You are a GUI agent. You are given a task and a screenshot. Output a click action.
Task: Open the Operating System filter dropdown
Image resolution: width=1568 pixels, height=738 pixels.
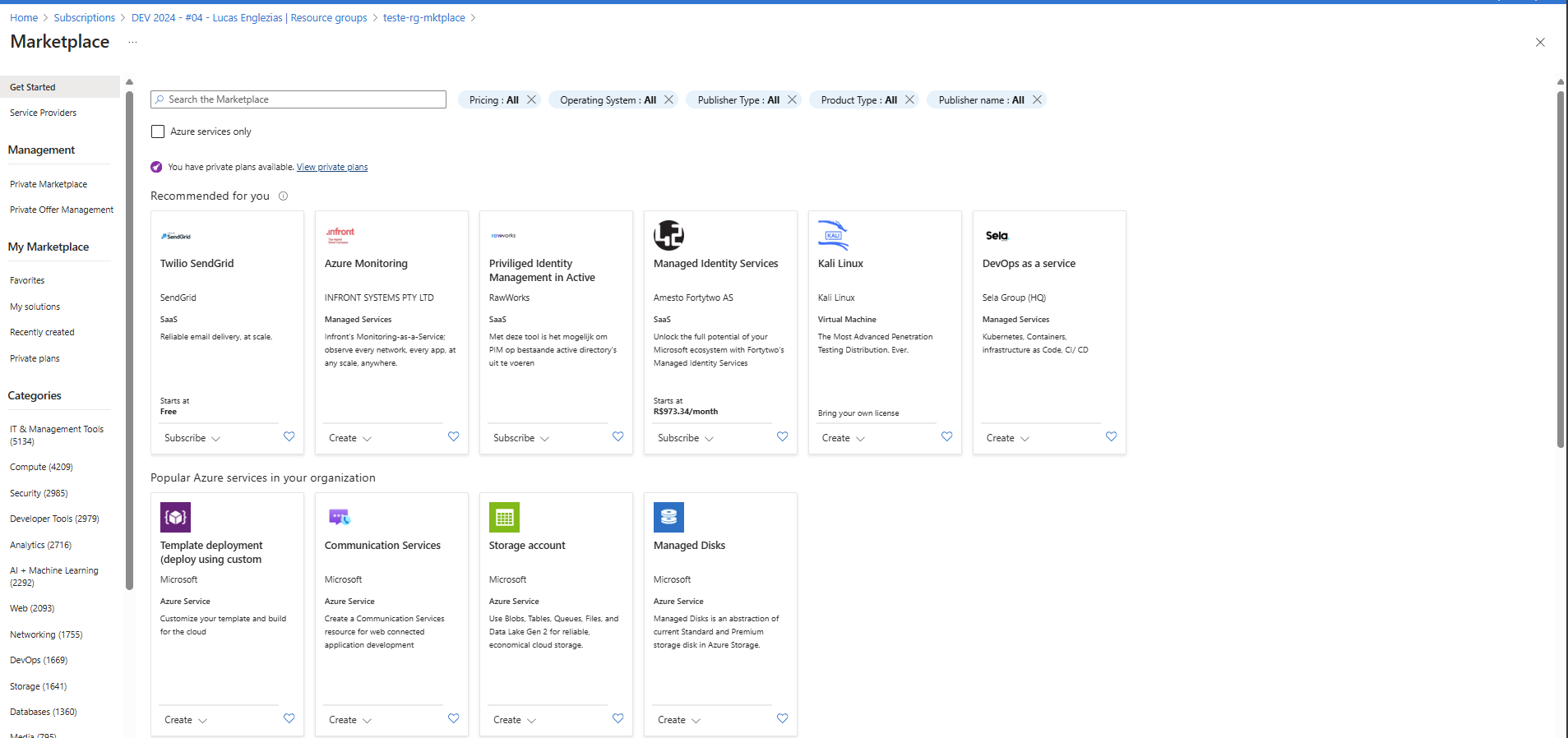click(x=608, y=100)
